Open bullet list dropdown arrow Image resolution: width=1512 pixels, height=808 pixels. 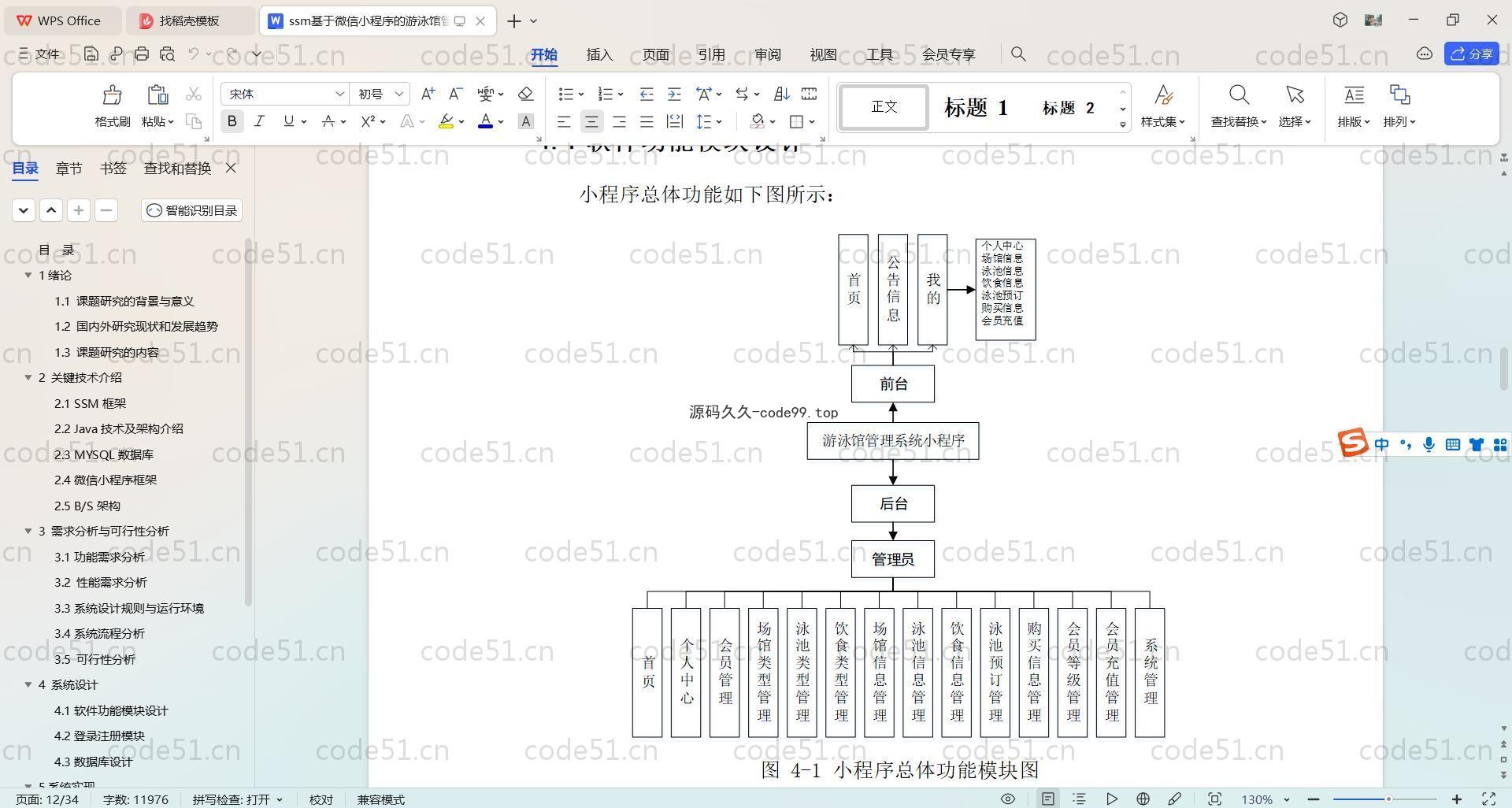pos(581,95)
